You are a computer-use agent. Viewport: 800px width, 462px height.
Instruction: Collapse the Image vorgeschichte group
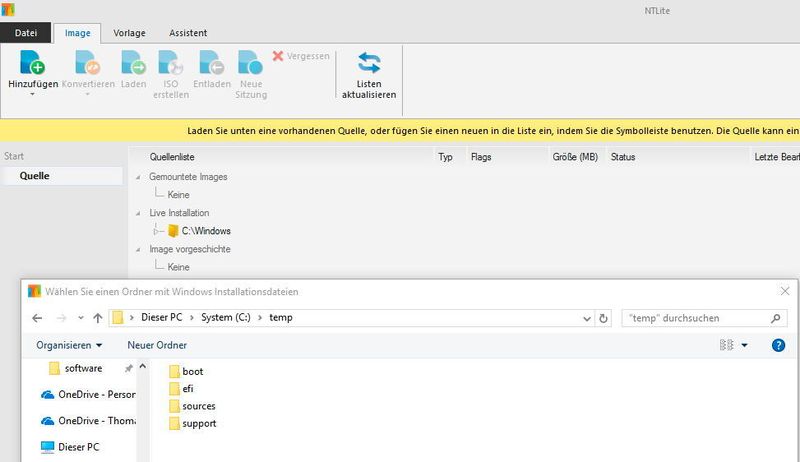(138, 250)
